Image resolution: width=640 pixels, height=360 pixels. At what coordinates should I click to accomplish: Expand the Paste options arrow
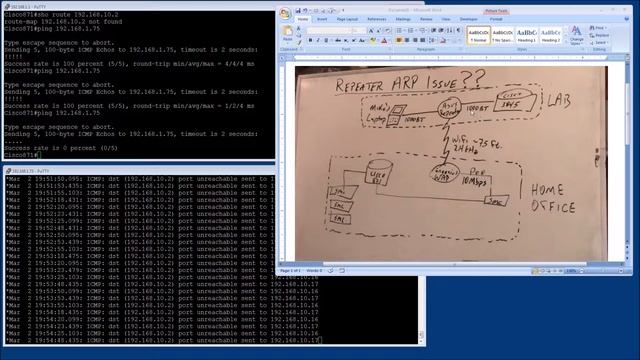click(x=287, y=43)
